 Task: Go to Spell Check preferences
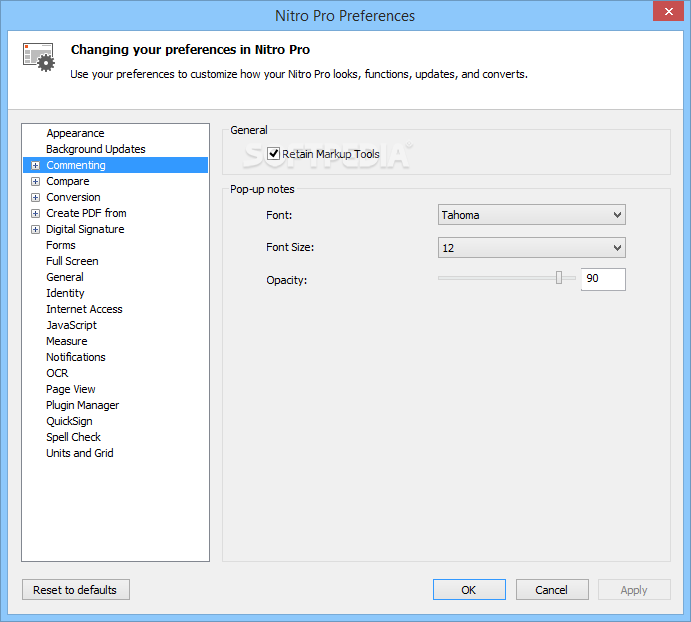point(73,437)
